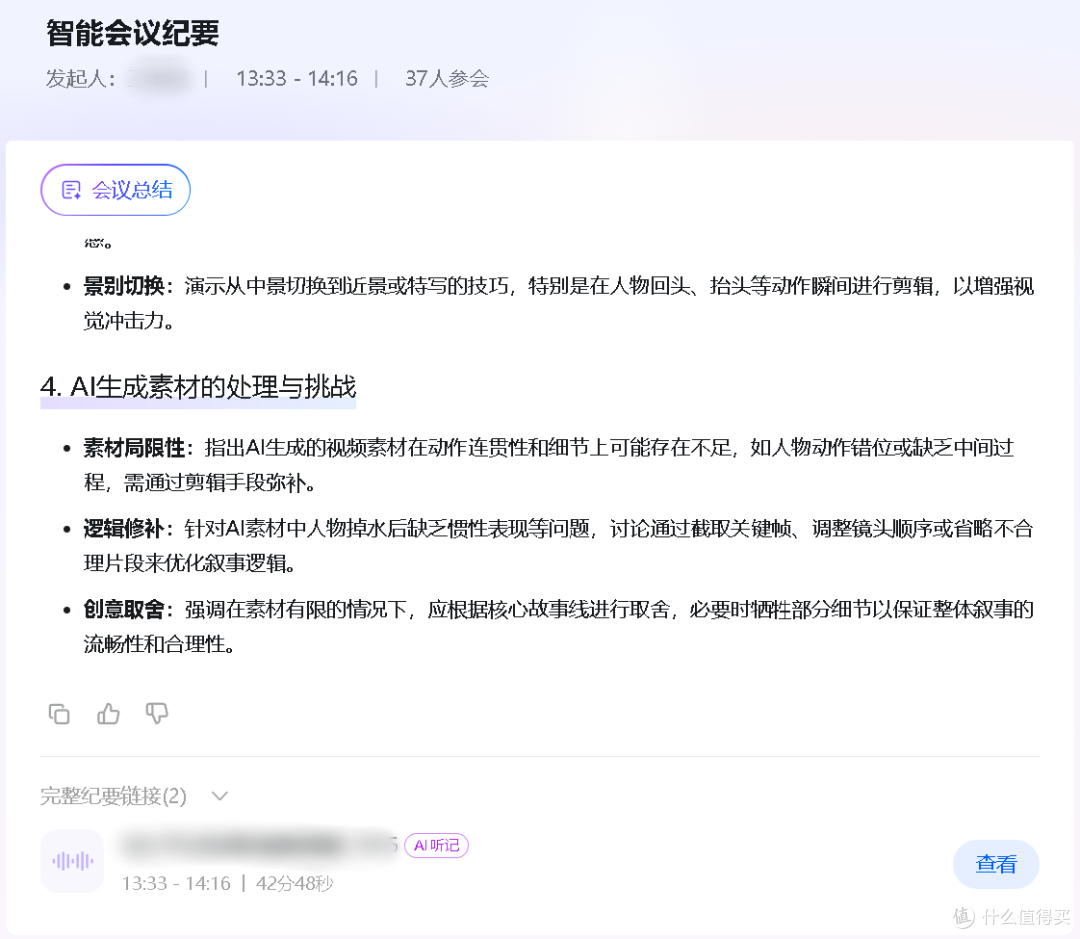This screenshot has height=939, width=1080.
Task: Click 查看 to view the recording
Action: (x=996, y=864)
